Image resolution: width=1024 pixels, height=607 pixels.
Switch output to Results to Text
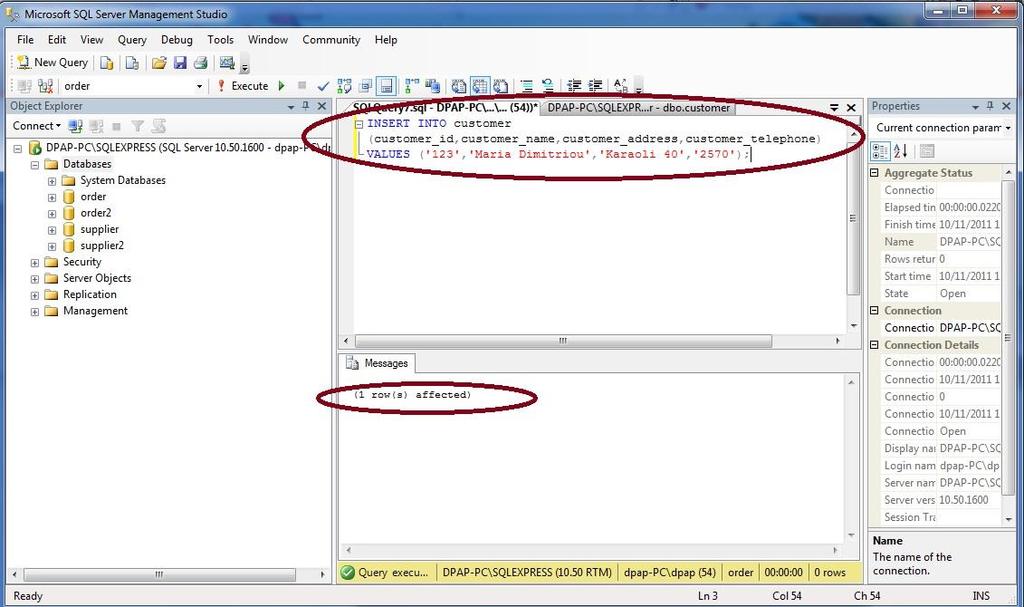(459, 86)
